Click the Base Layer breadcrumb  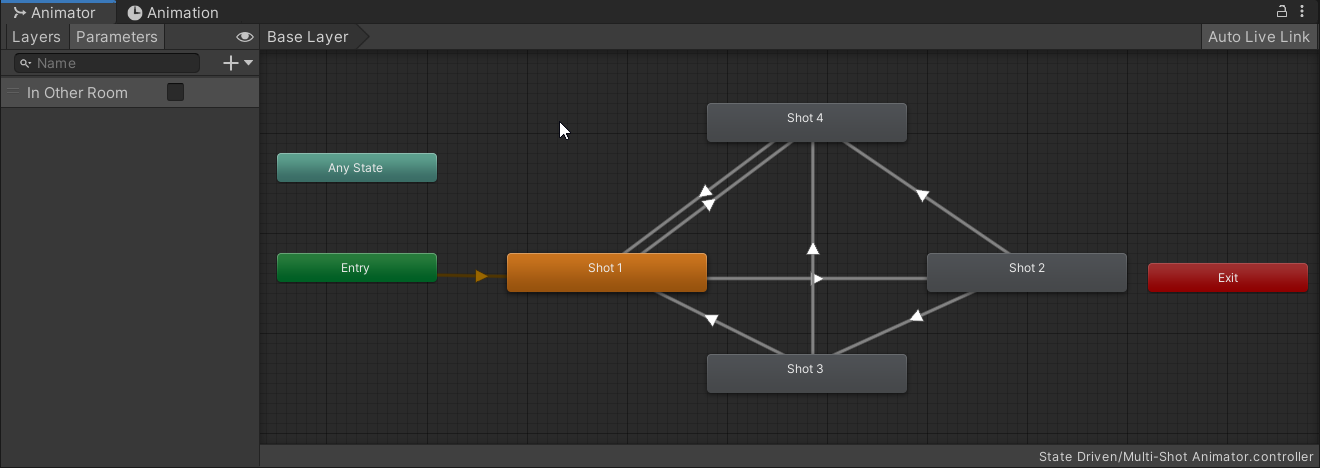pyautogui.click(x=308, y=37)
